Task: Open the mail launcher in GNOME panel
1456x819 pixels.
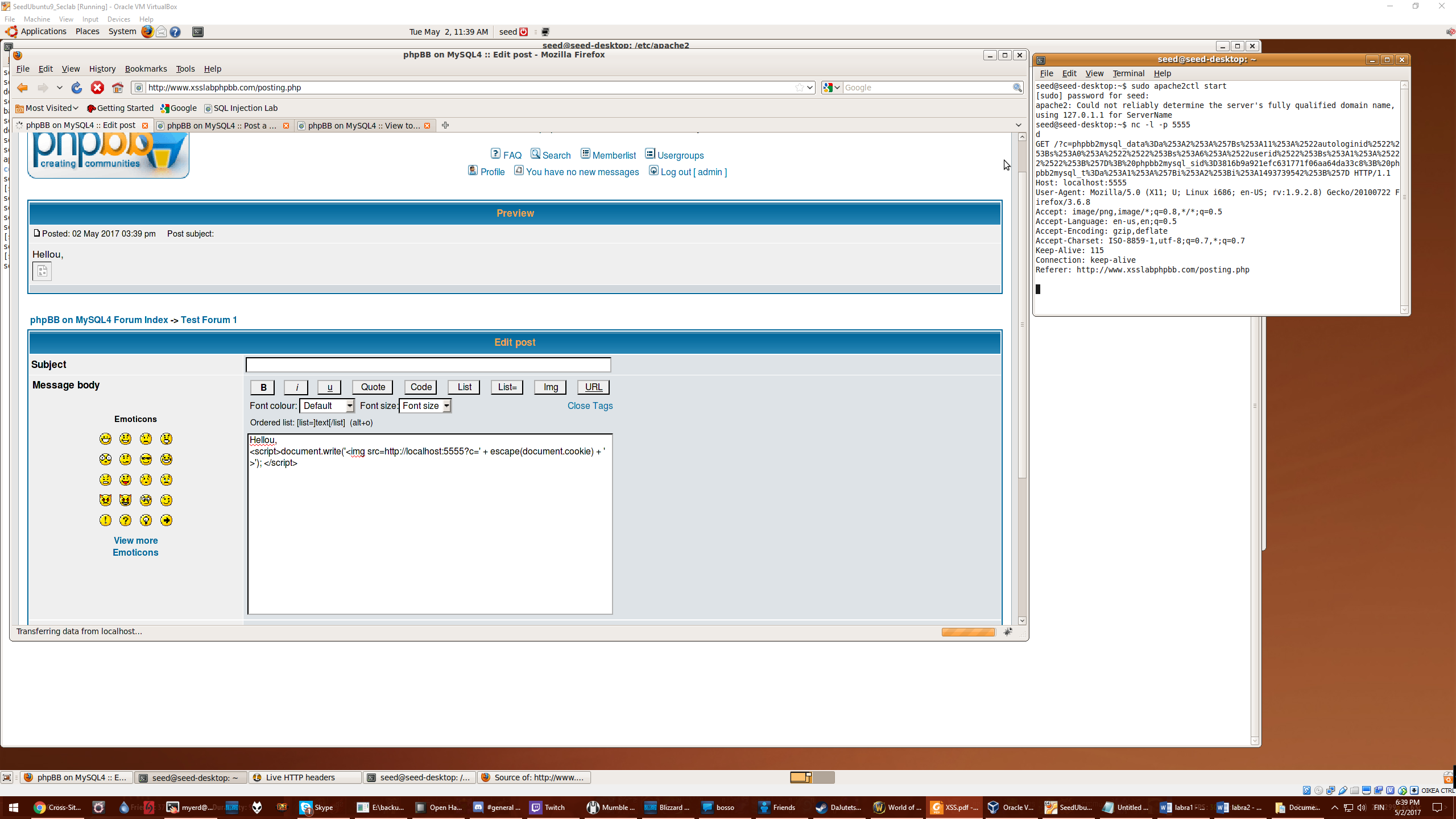Action: (162, 32)
